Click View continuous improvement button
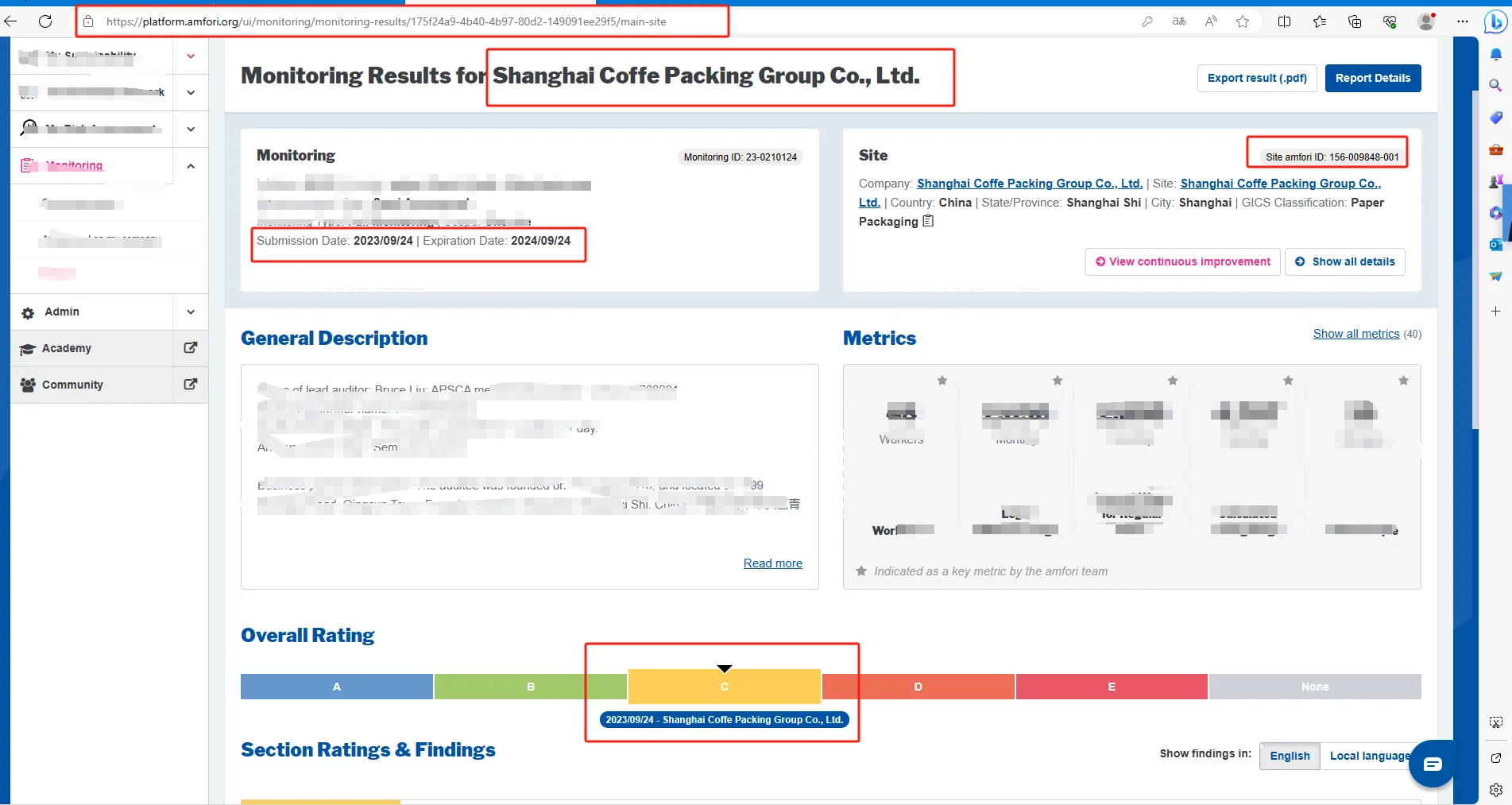The height and width of the screenshot is (805, 1512). click(1182, 261)
